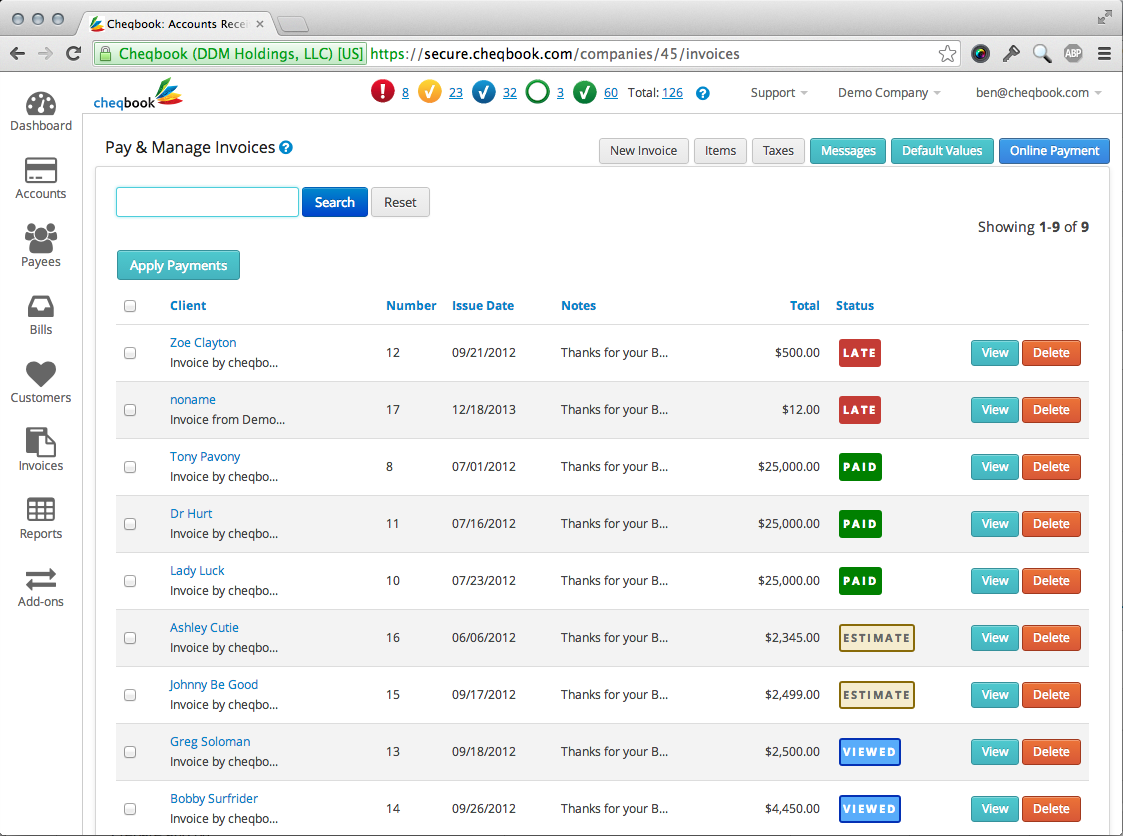Click the magnifier extension icon in browser toolbar

[x=1042, y=53]
